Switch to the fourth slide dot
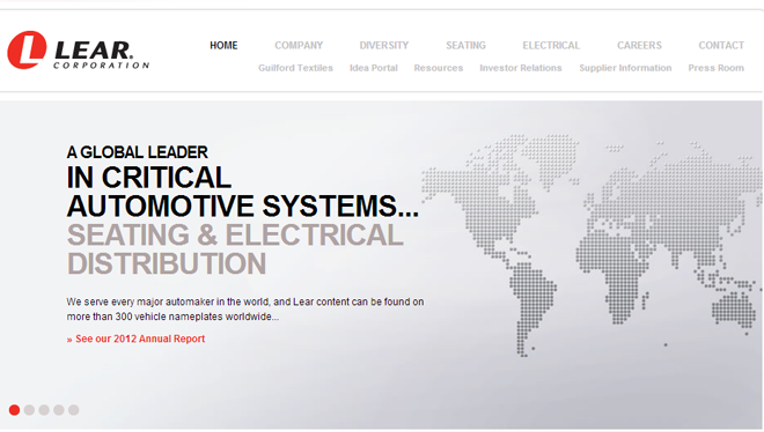 tap(59, 410)
